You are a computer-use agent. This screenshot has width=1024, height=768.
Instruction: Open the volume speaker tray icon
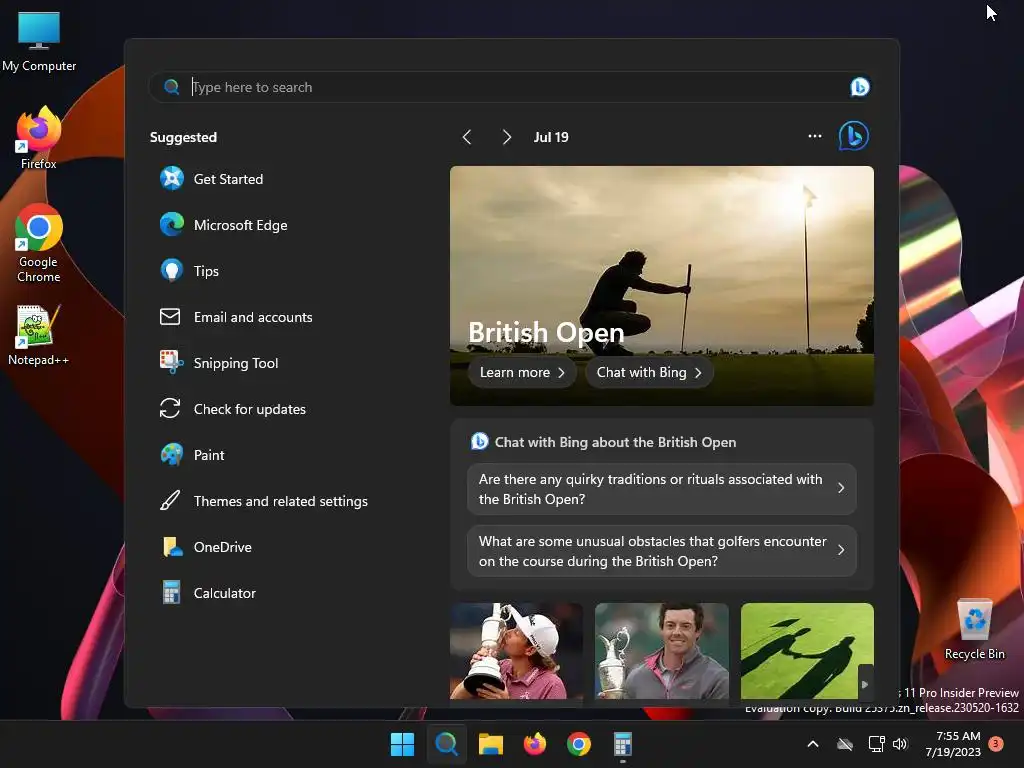pos(901,744)
